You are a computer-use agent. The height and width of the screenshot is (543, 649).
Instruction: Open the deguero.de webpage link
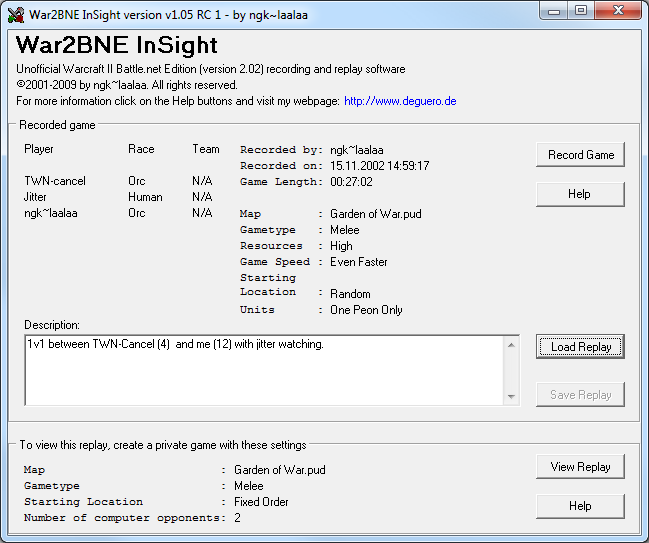tap(400, 101)
